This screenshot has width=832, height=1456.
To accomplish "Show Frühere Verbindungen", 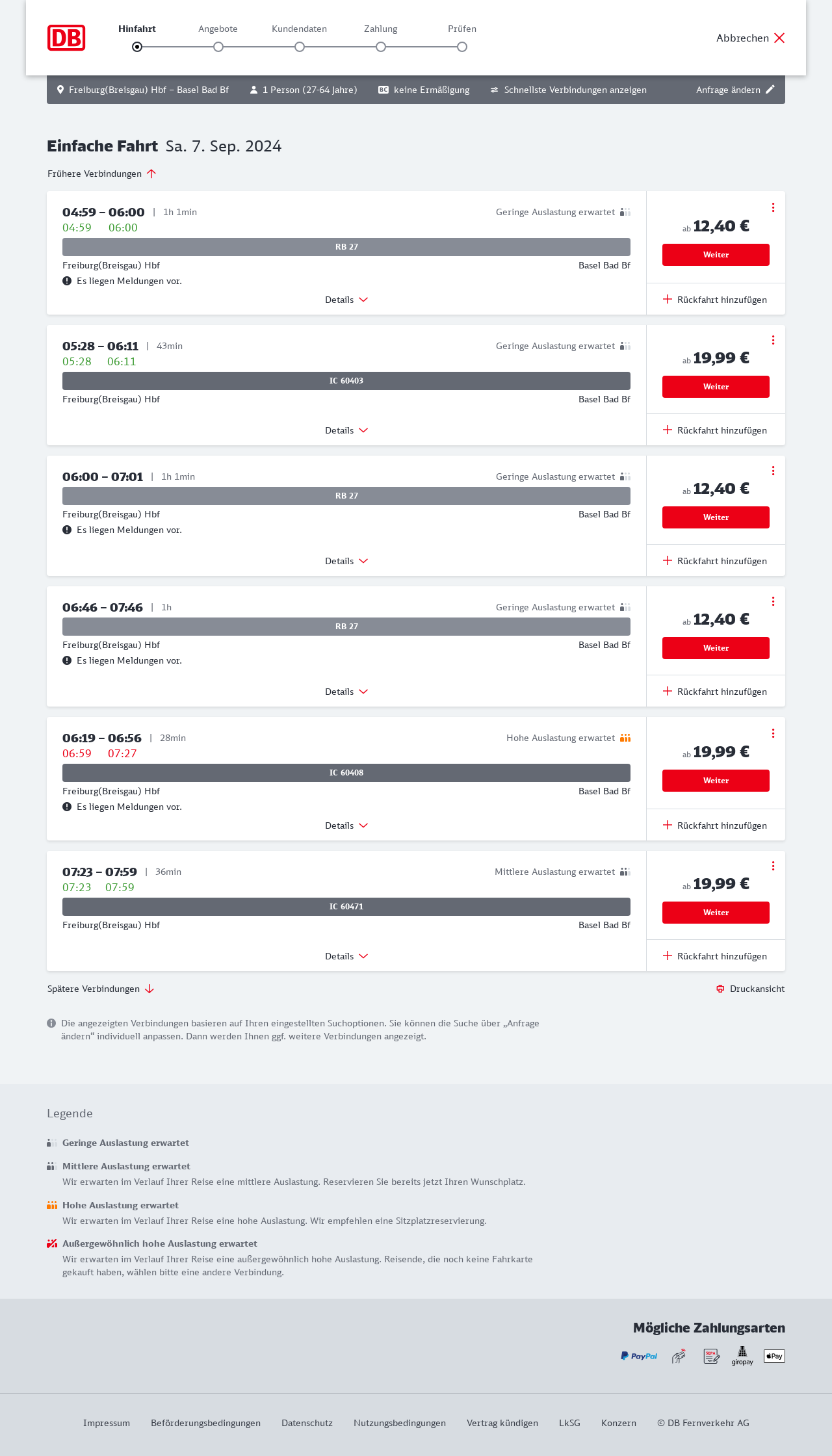I will click(x=102, y=174).
